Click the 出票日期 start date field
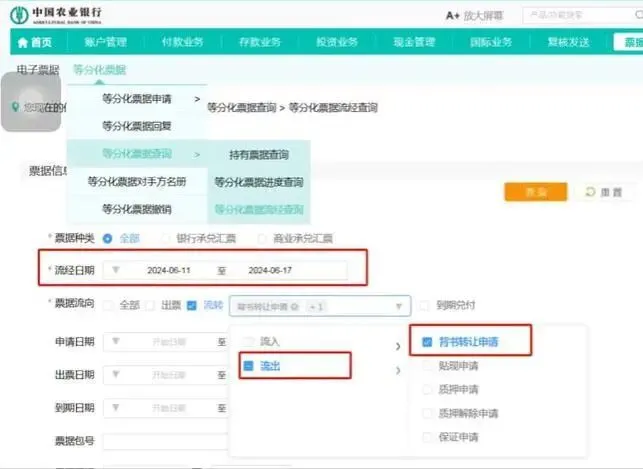The width and height of the screenshot is (643, 469). 169,375
